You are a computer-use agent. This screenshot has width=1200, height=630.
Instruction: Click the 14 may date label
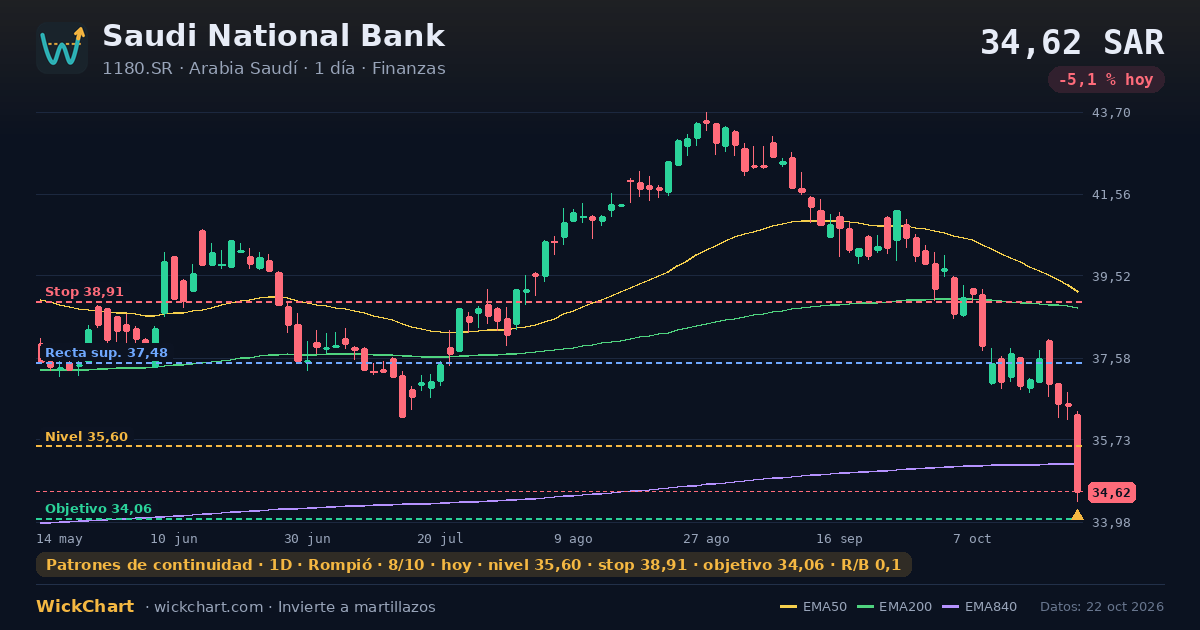(58, 538)
